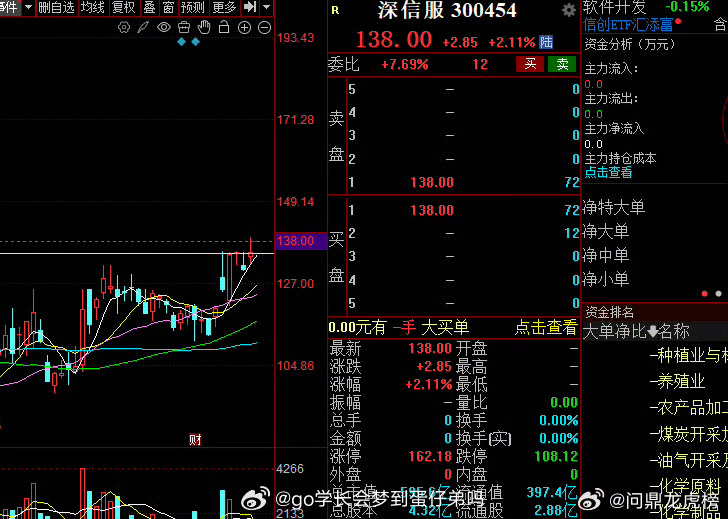Select the hand pan tool
Image resolution: width=728 pixels, height=519 pixels.
coord(204,27)
